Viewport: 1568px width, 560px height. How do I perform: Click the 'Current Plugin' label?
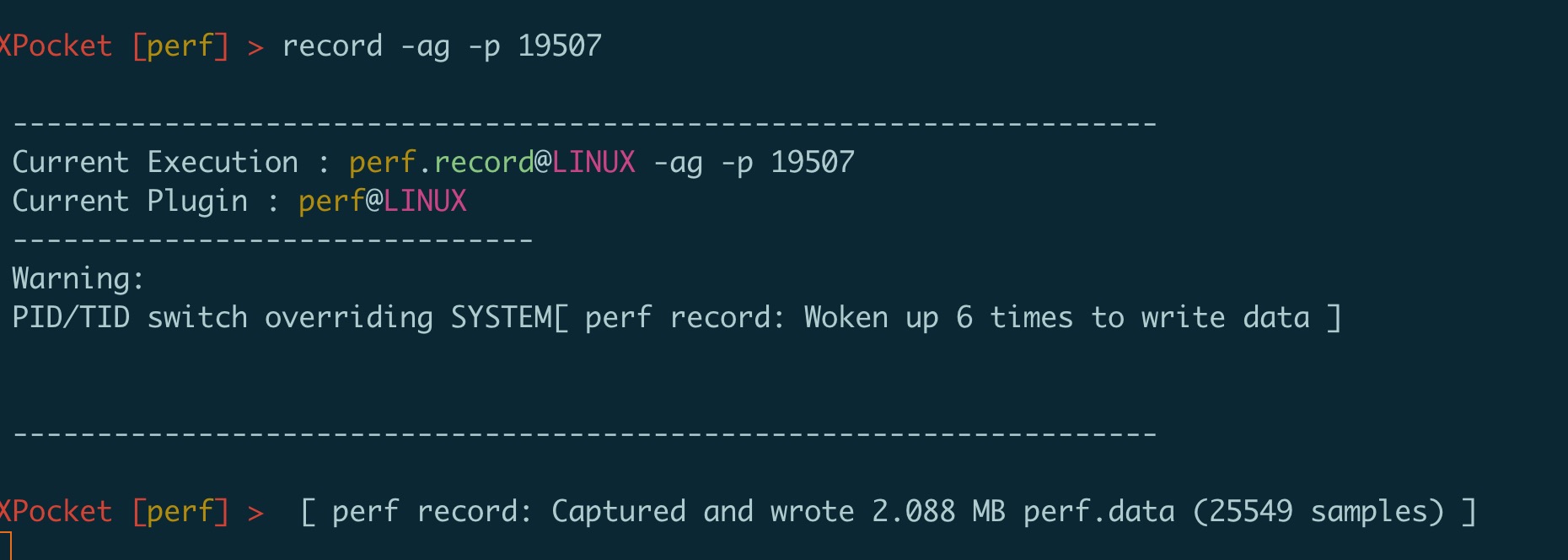(130, 202)
